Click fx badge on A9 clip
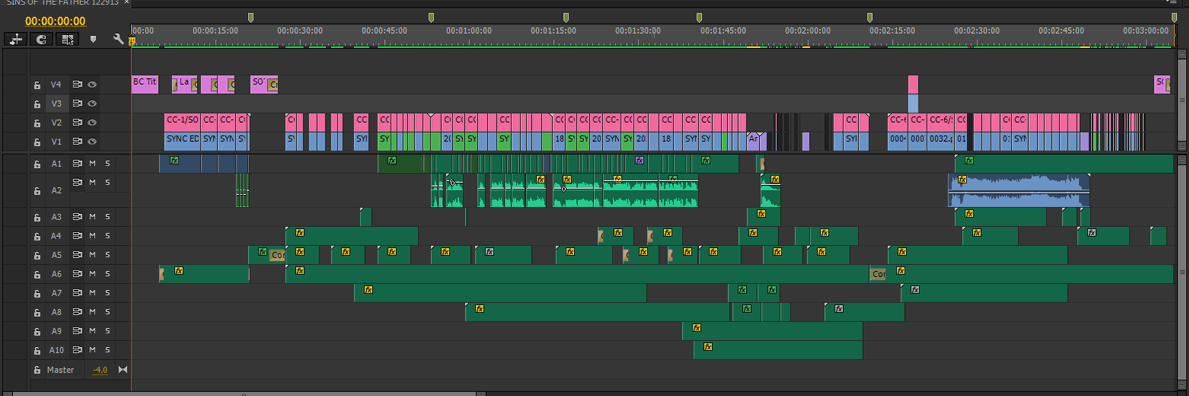 (696, 328)
